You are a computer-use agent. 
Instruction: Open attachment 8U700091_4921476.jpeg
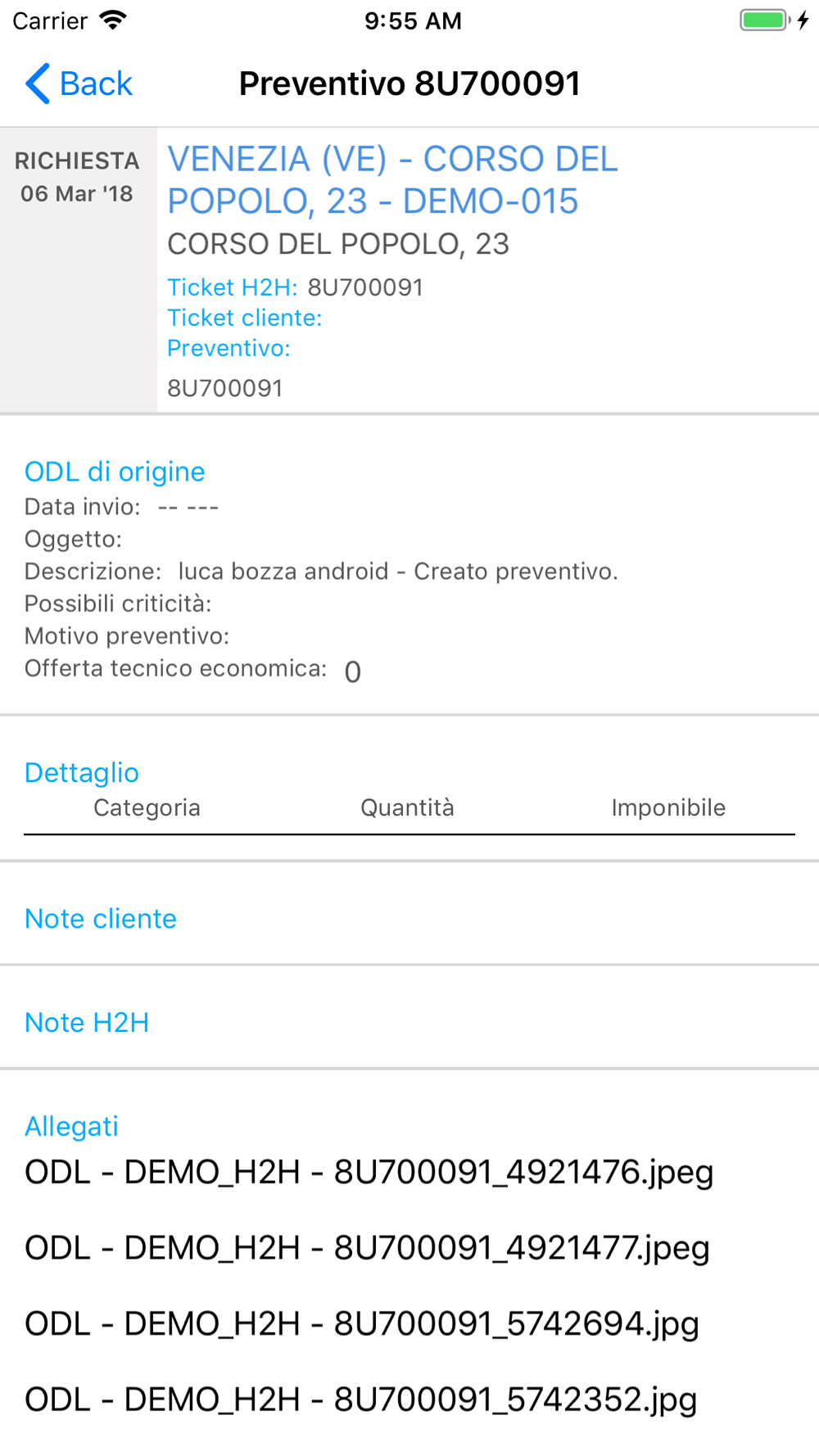369,1173
